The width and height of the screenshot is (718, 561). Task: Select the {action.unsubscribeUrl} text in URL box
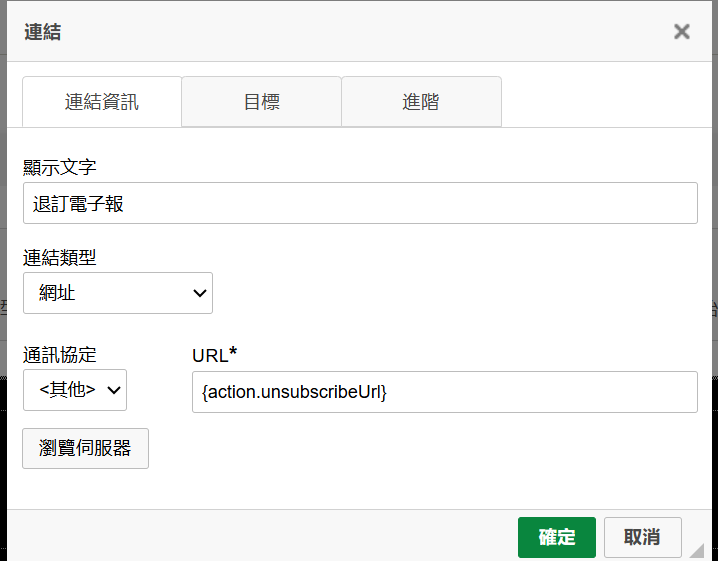(x=294, y=393)
